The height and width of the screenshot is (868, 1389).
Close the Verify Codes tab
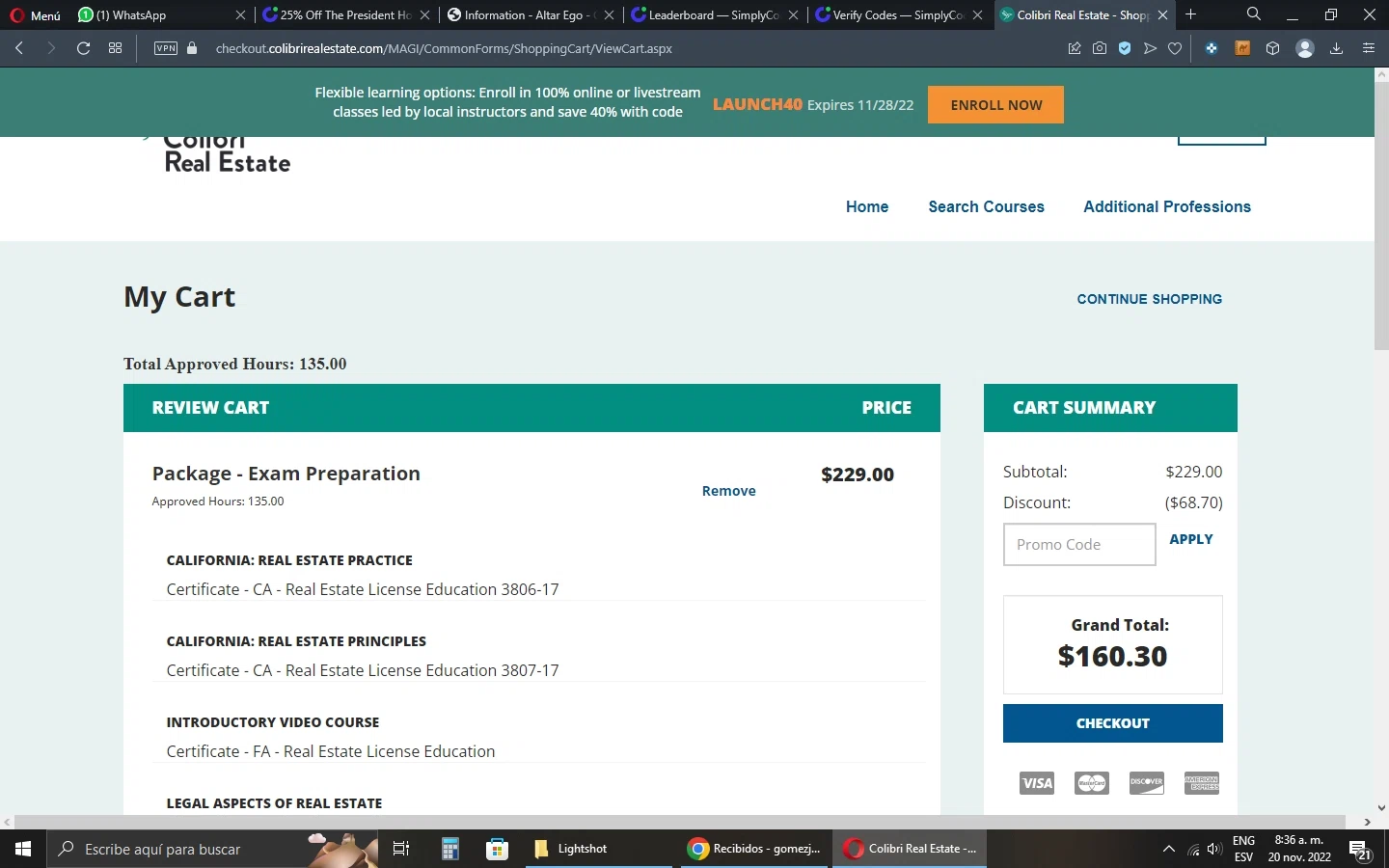[x=978, y=14]
